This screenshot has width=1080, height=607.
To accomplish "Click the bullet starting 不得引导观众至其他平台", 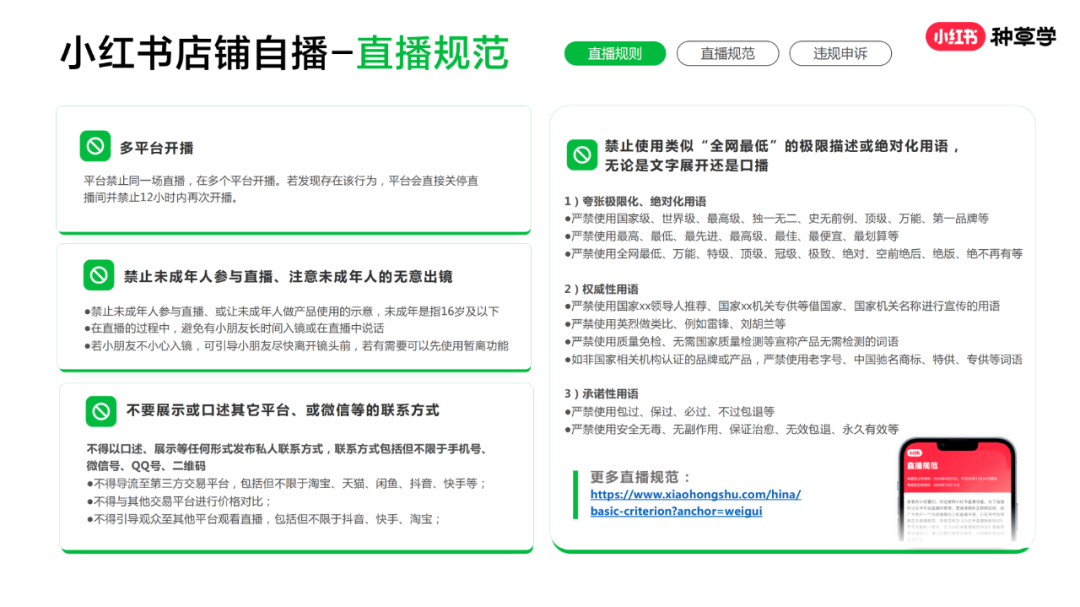I will click(x=264, y=519).
